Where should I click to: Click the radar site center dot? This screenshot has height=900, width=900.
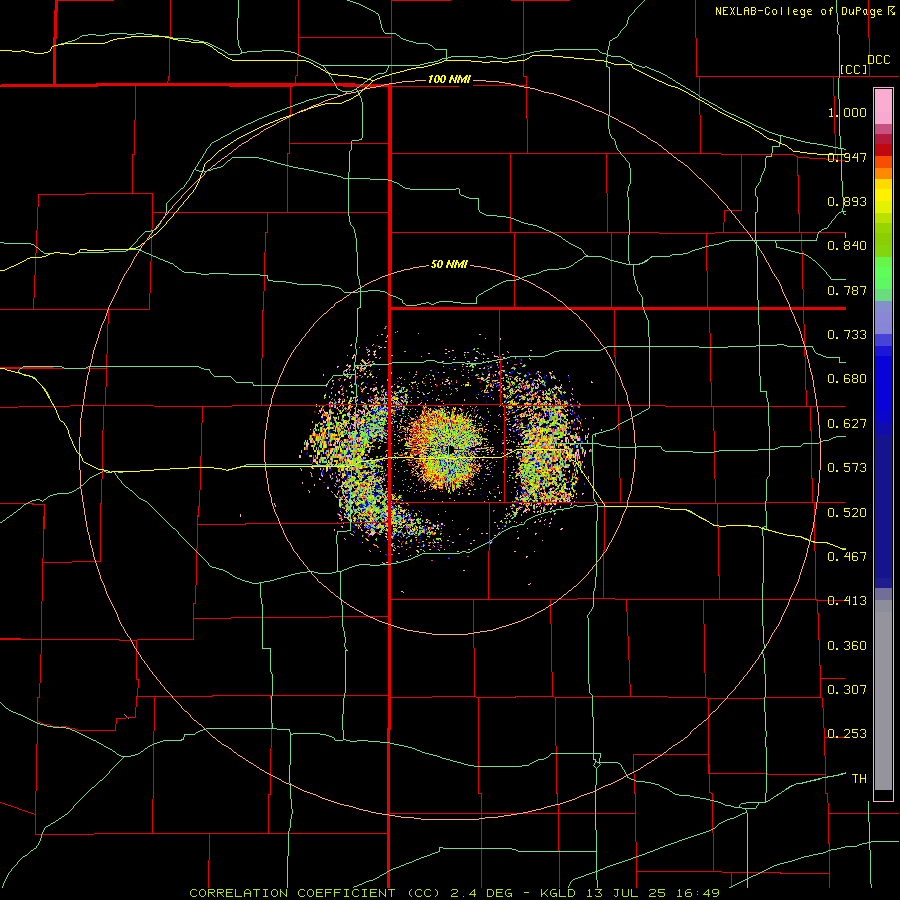tap(451, 449)
